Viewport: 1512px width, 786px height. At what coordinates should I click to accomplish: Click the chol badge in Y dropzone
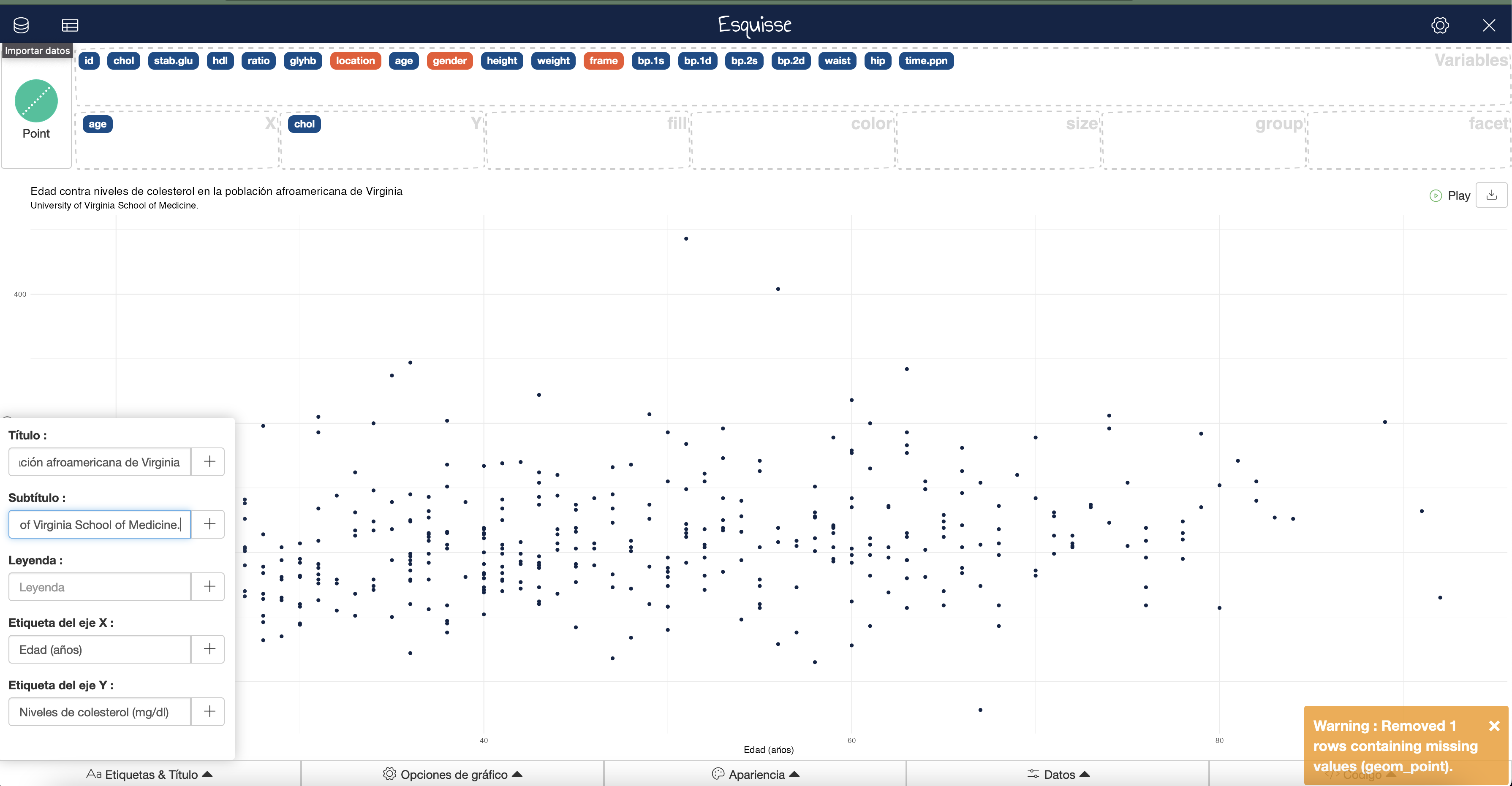(x=304, y=124)
